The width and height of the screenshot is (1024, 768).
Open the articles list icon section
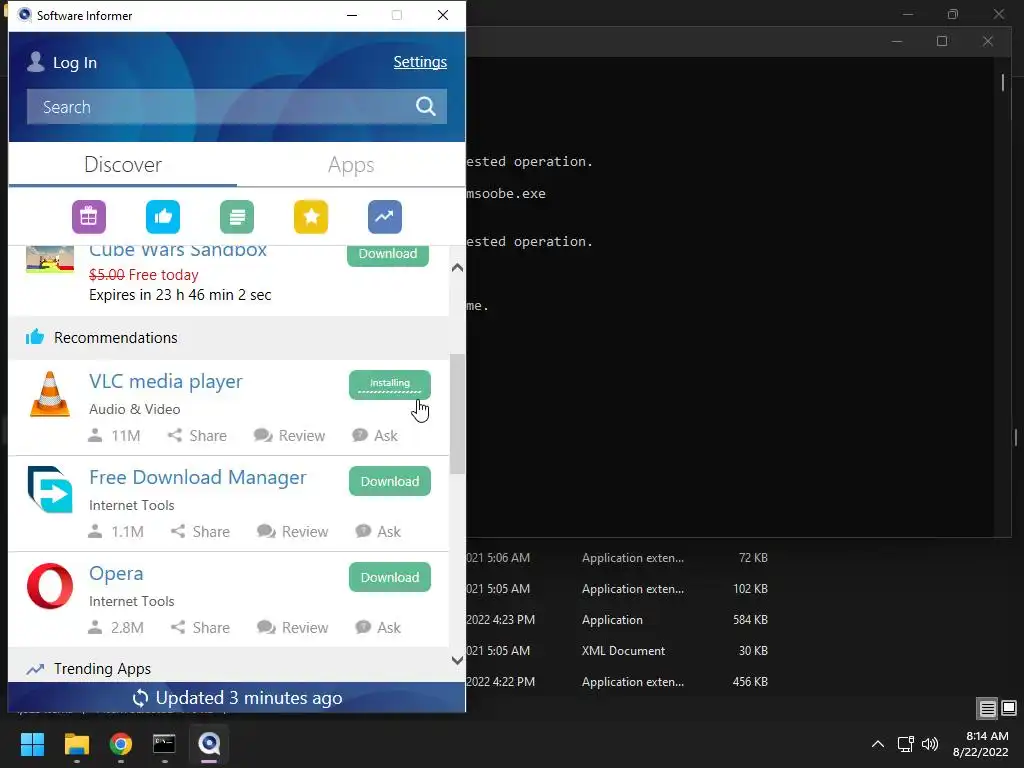click(237, 217)
